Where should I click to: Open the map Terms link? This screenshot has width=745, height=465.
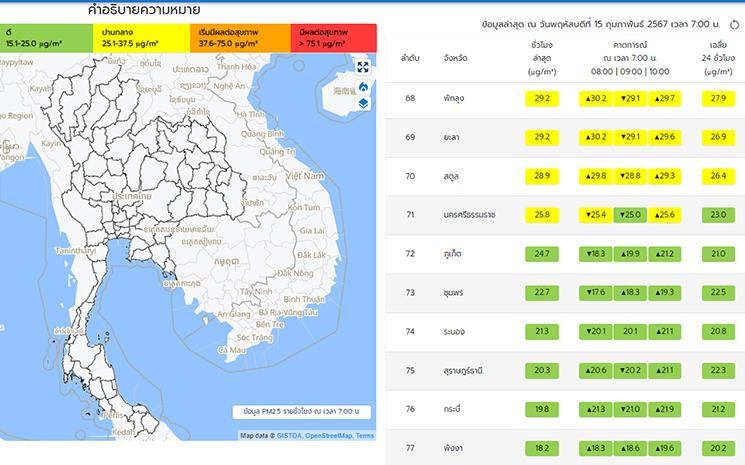pyautogui.click(x=365, y=436)
